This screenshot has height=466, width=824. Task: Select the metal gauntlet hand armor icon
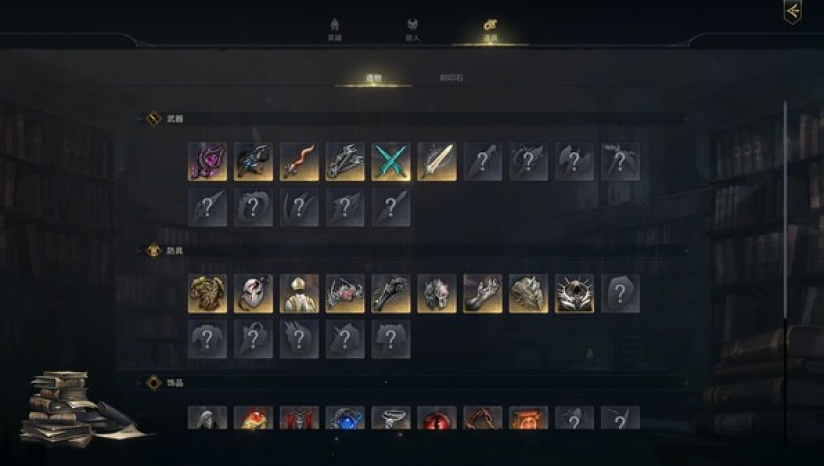tap(482, 294)
